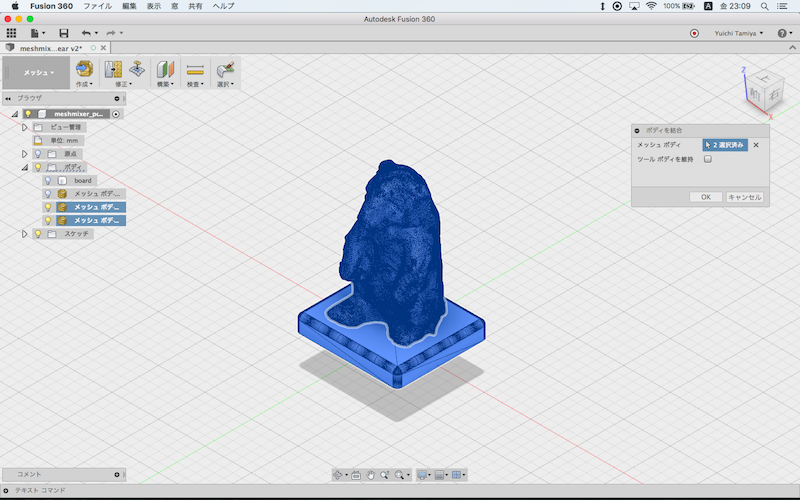Click the ブラウザ header options round icon

(117, 98)
